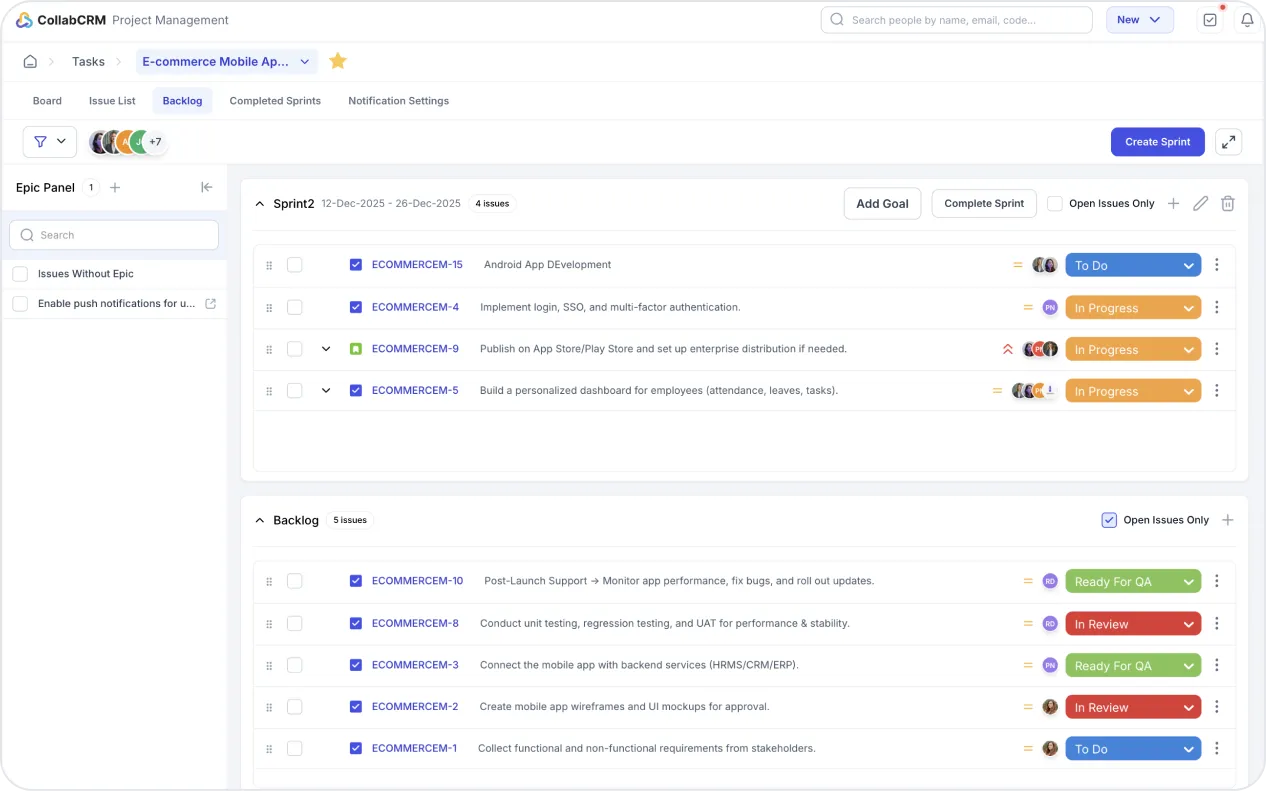Click the Epic Panel search field
The image size is (1266, 791).
click(114, 235)
